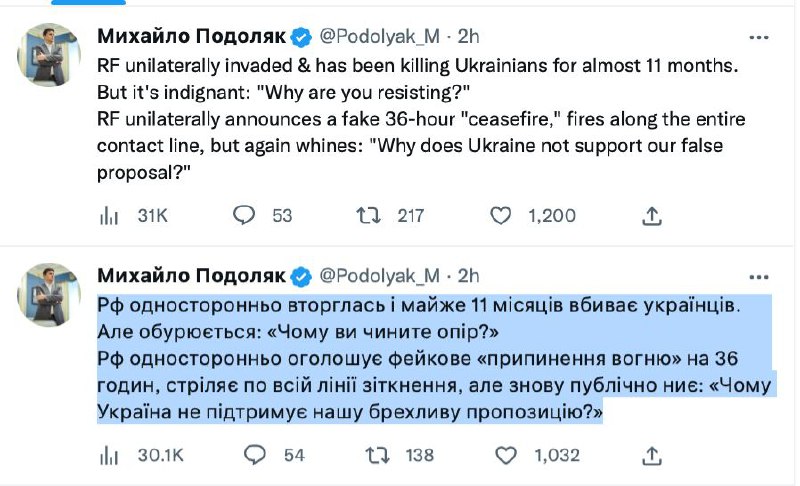The image size is (800, 486).
Task: Share the English tweet
Action: pos(651,215)
